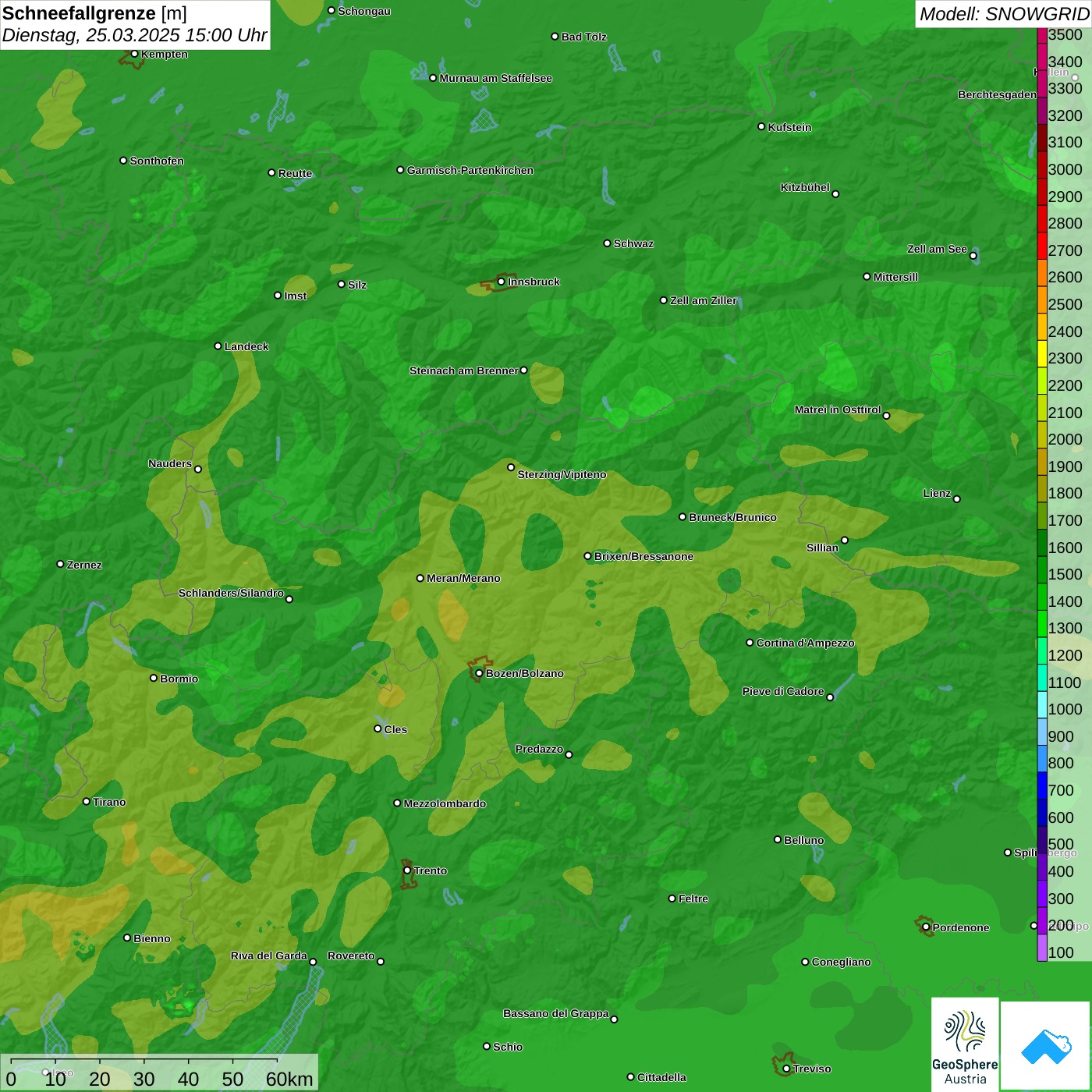Click the Conegliano location dot
The width and height of the screenshot is (1092, 1092).
805,962
